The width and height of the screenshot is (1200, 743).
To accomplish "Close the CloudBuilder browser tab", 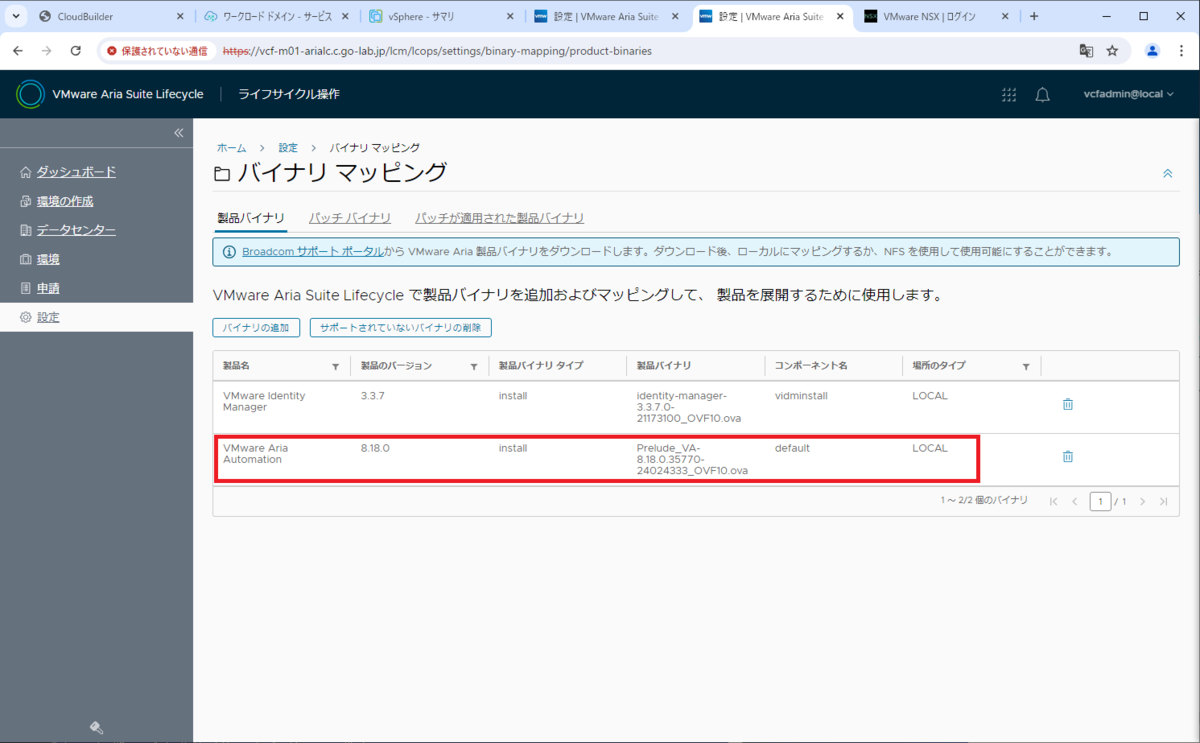I will pyautogui.click(x=180, y=16).
